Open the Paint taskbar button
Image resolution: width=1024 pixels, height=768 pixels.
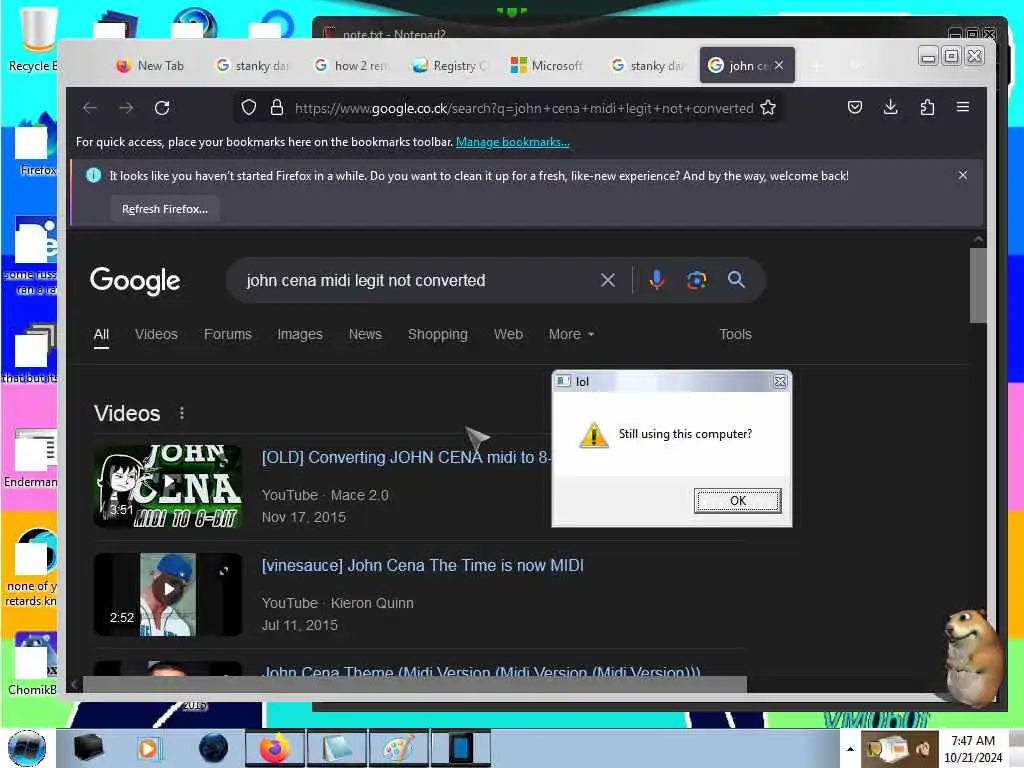pos(398,748)
